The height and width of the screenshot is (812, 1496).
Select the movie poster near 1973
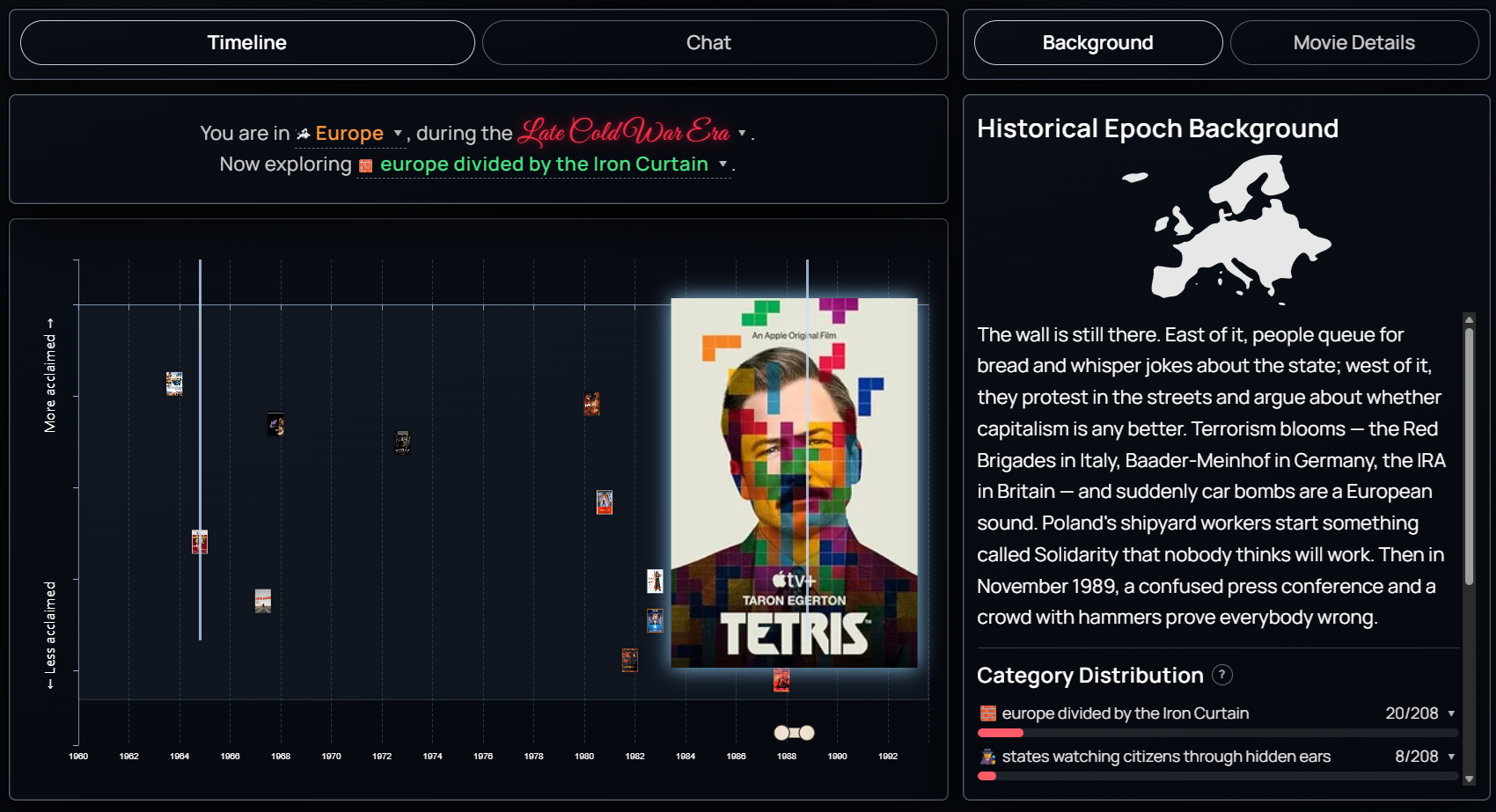402,443
